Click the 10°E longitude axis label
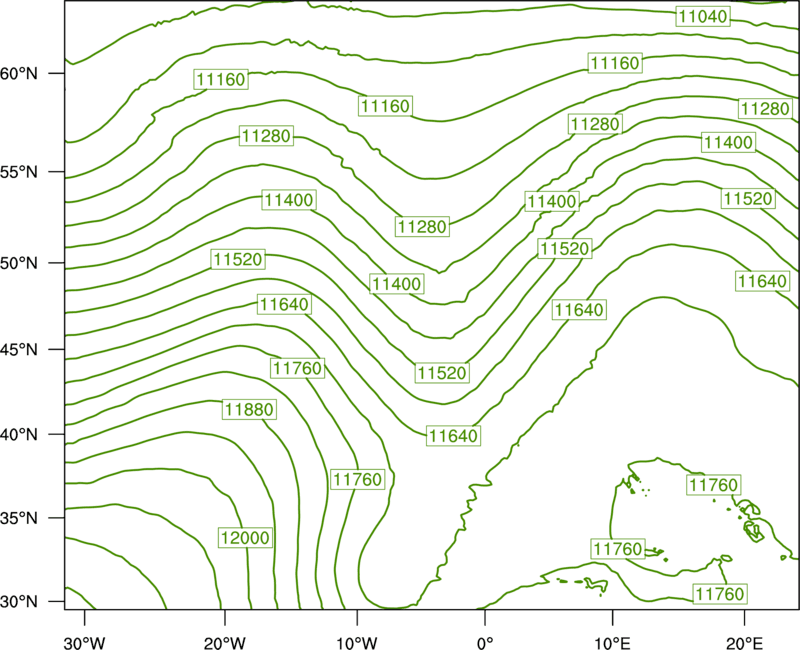800x650 pixels. [x=613, y=643]
